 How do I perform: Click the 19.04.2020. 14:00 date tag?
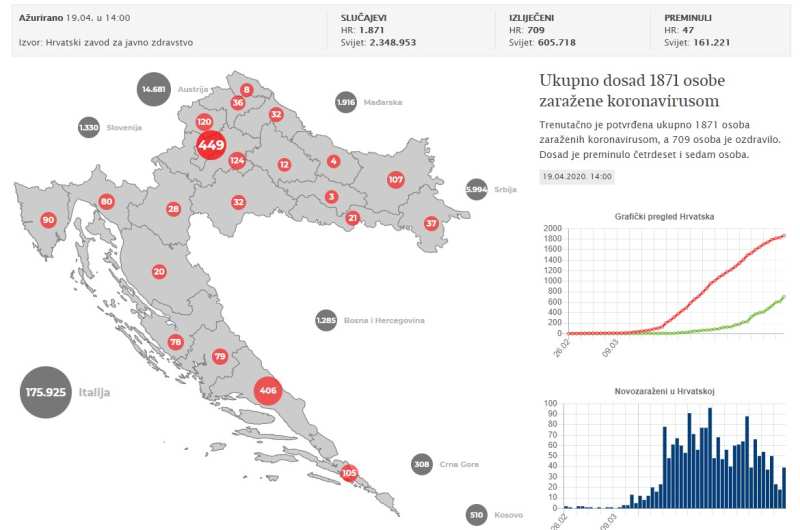(x=576, y=176)
